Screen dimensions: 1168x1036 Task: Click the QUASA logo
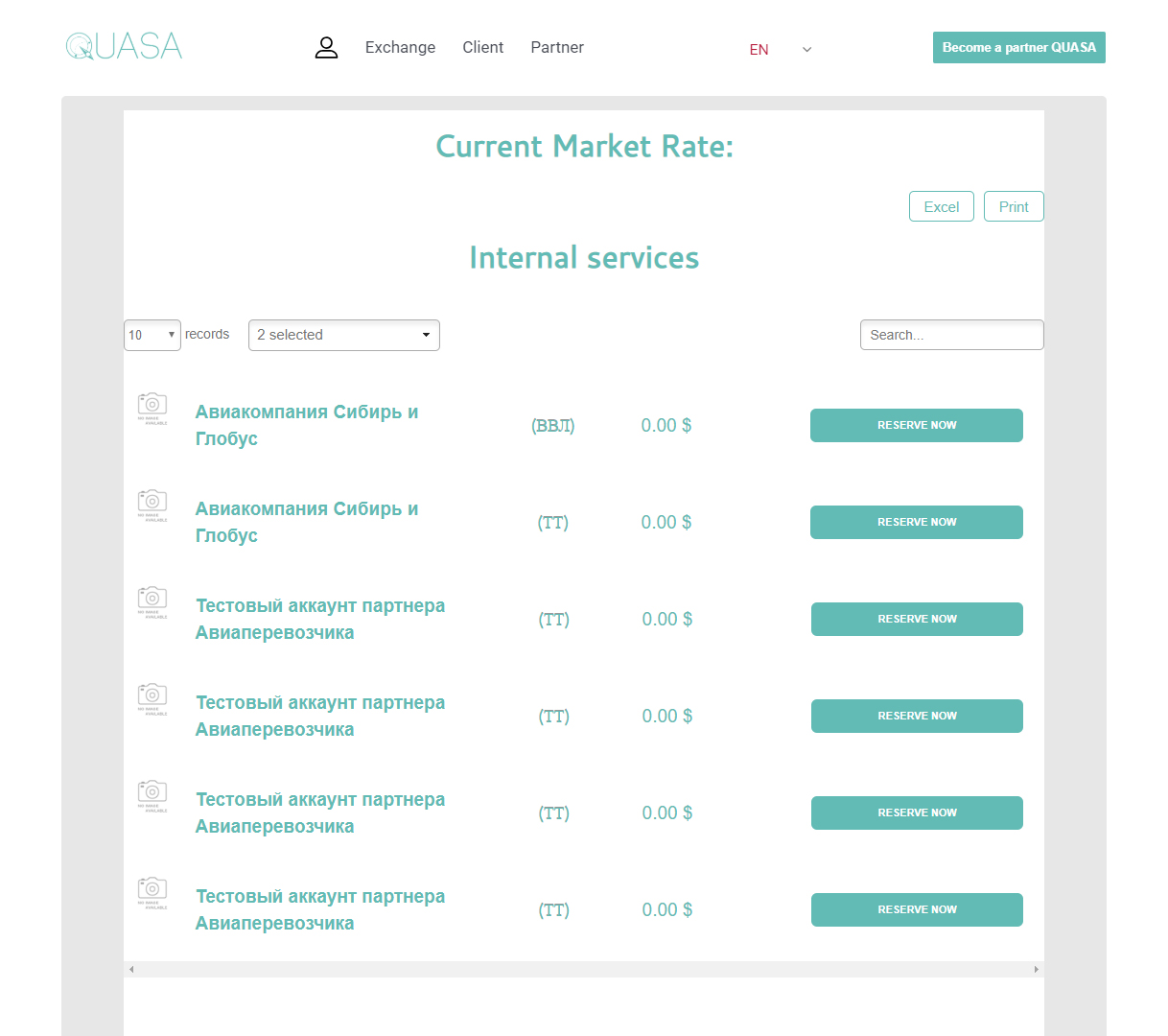(x=124, y=46)
